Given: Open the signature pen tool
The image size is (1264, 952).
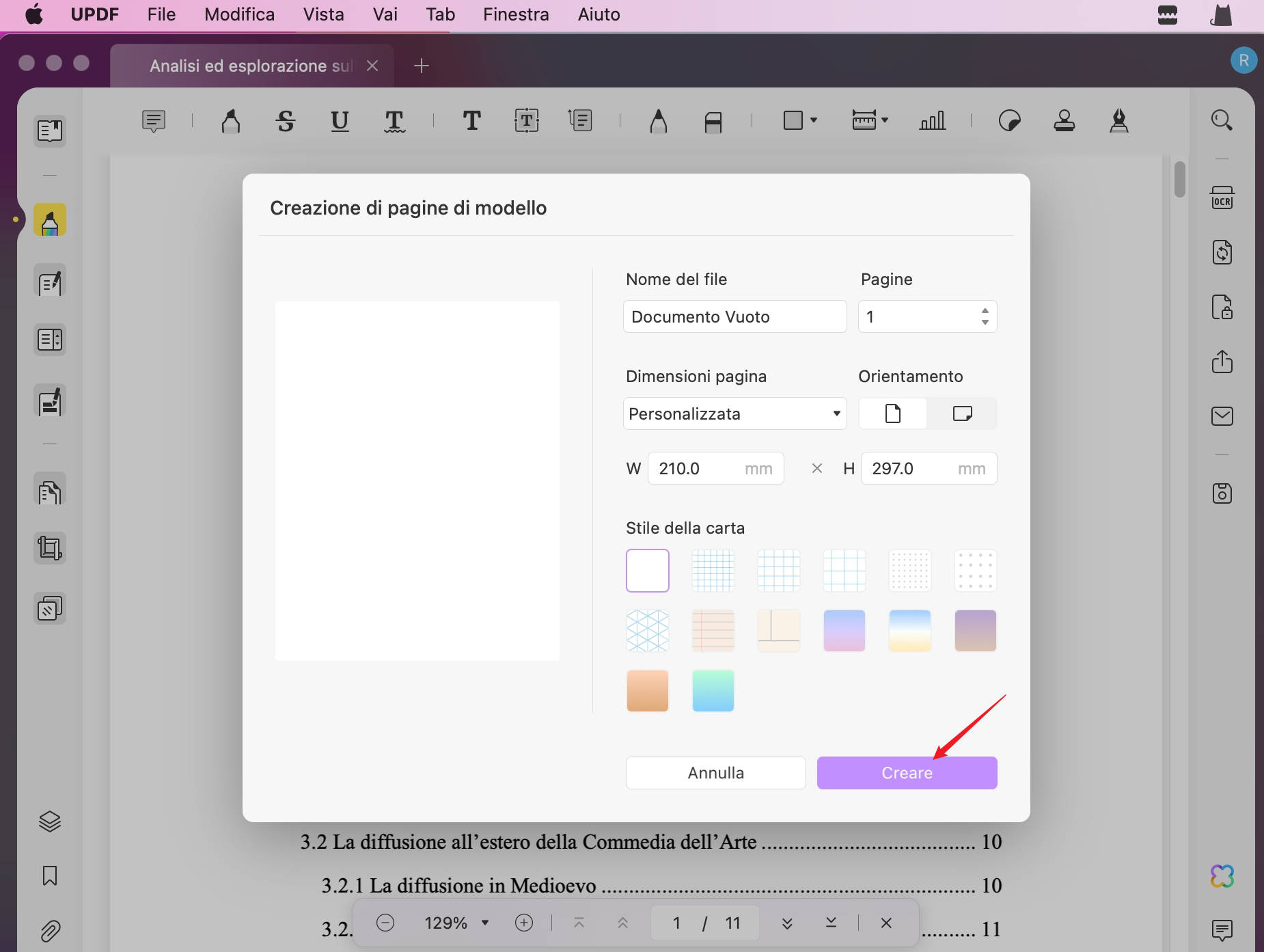Looking at the screenshot, I should (1118, 121).
